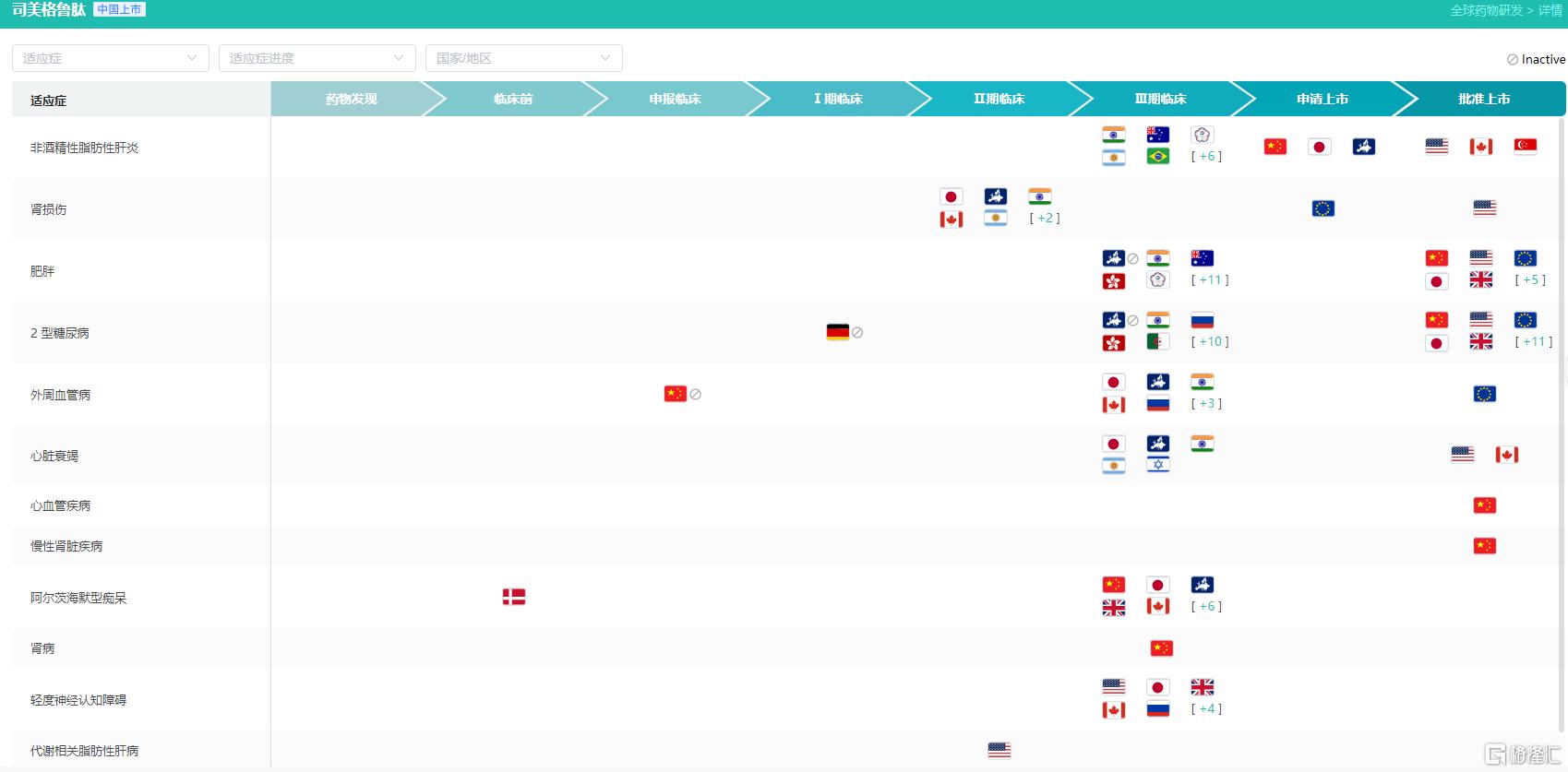This screenshot has height=772, width=1568.
Task: Select the 代谢相关脂肪性肝病 indication label
Action: (x=85, y=751)
